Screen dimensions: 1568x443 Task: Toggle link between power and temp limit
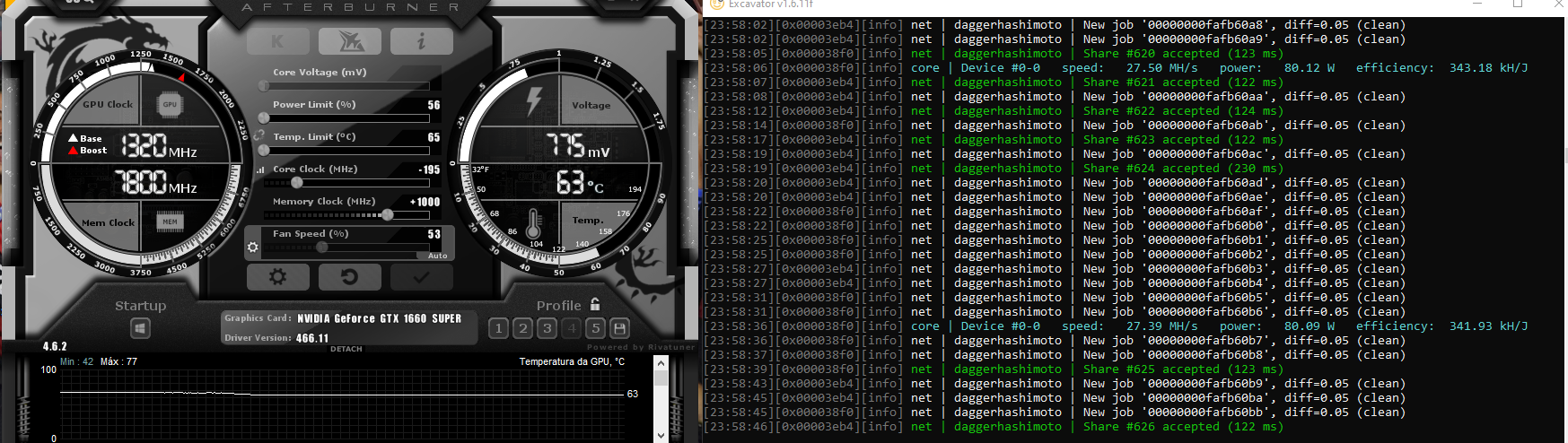point(259,136)
